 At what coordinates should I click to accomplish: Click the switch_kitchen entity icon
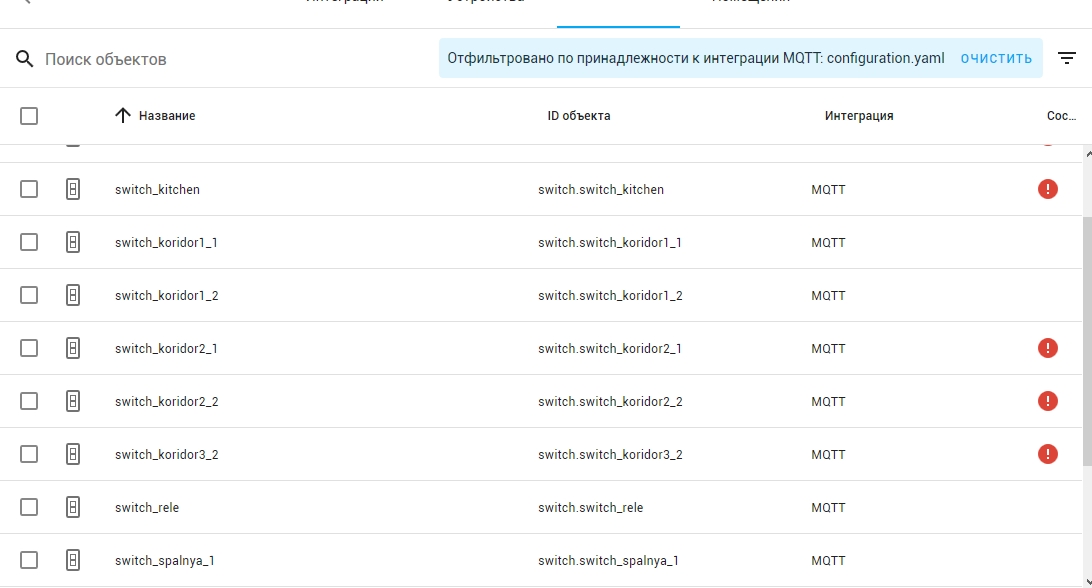[x=73, y=189]
